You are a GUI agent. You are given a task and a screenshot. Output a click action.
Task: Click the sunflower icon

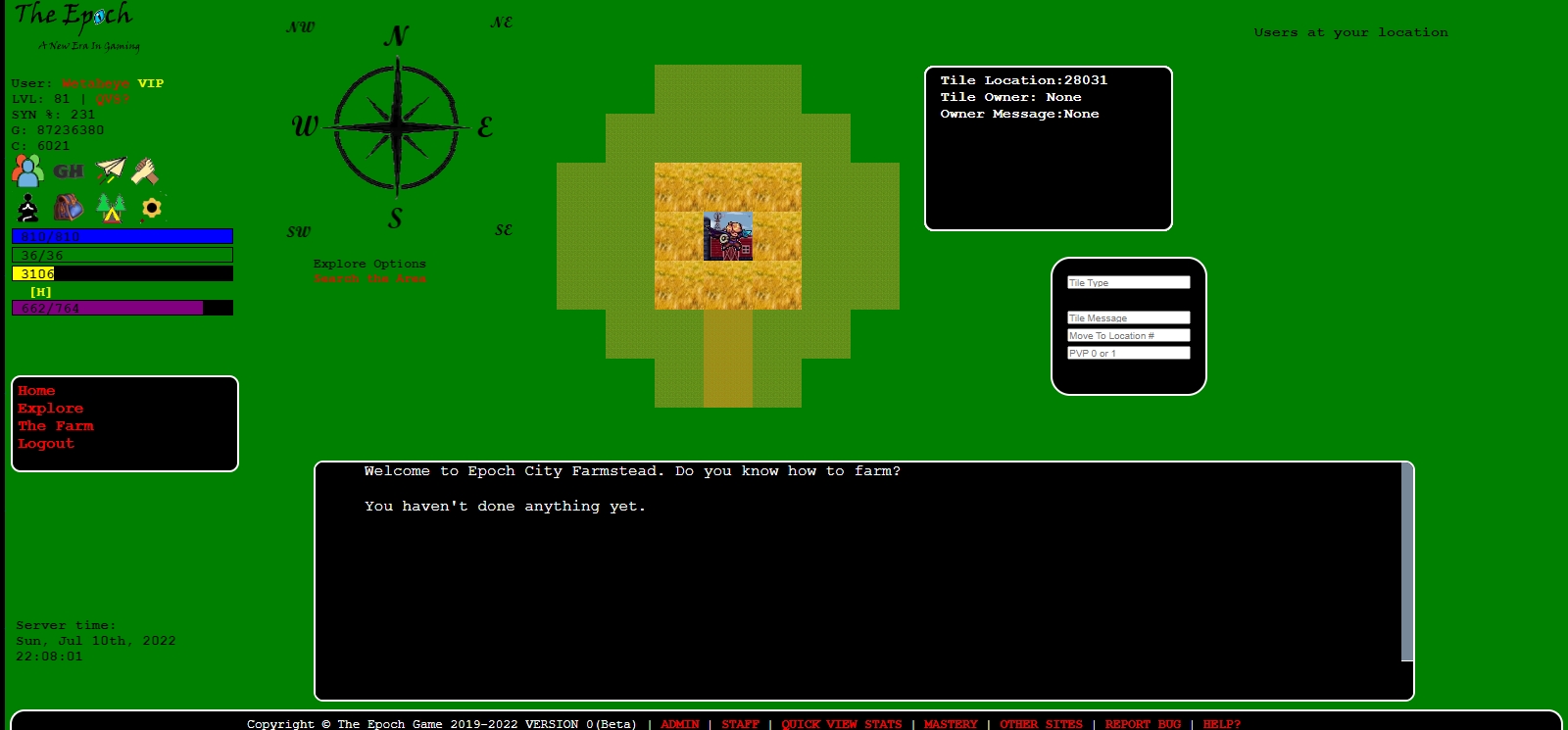(151, 208)
